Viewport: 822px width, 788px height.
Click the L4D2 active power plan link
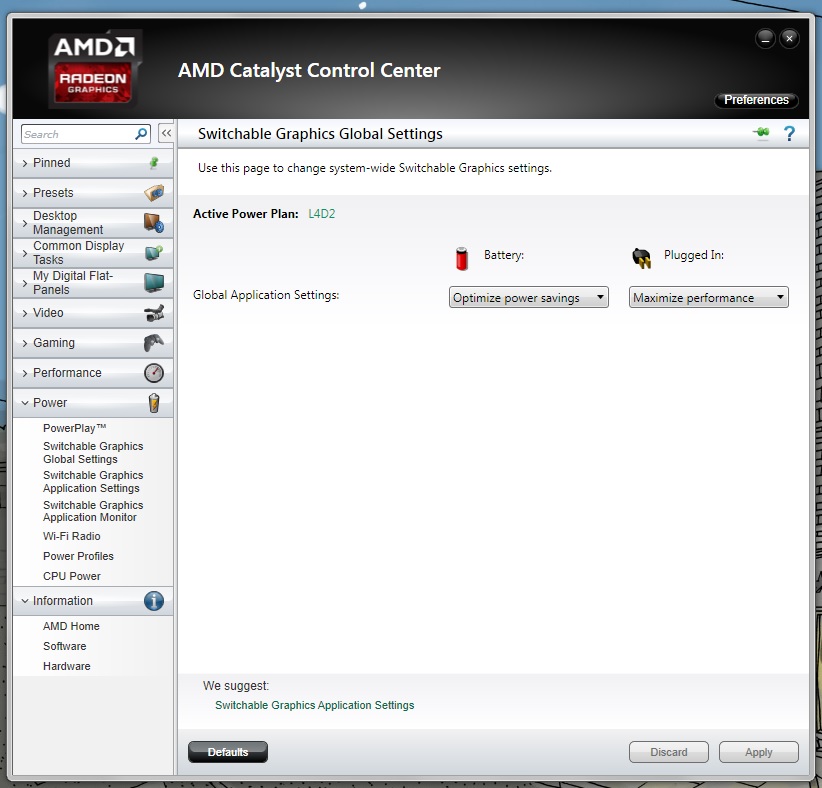tap(321, 213)
